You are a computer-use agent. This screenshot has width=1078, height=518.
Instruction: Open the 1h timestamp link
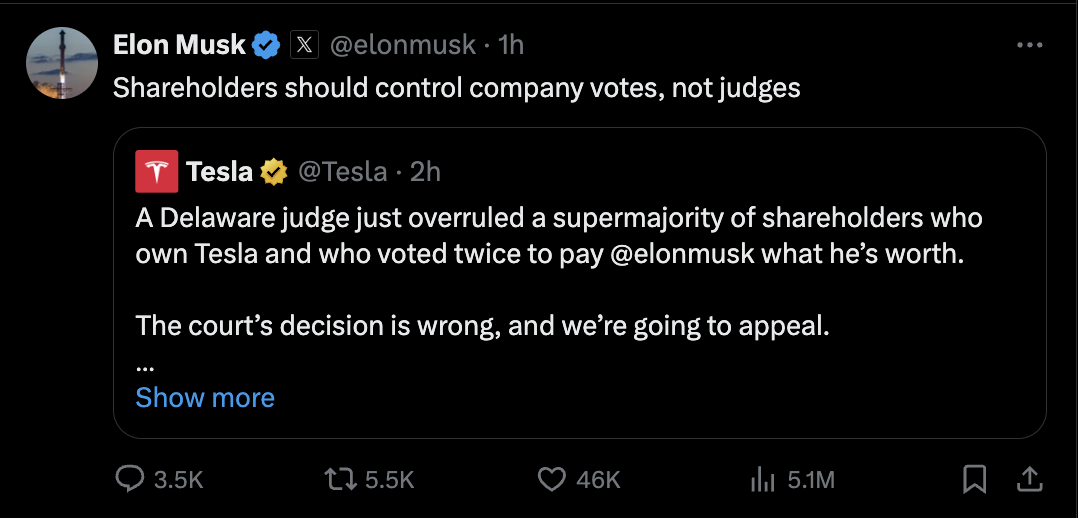(510, 45)
